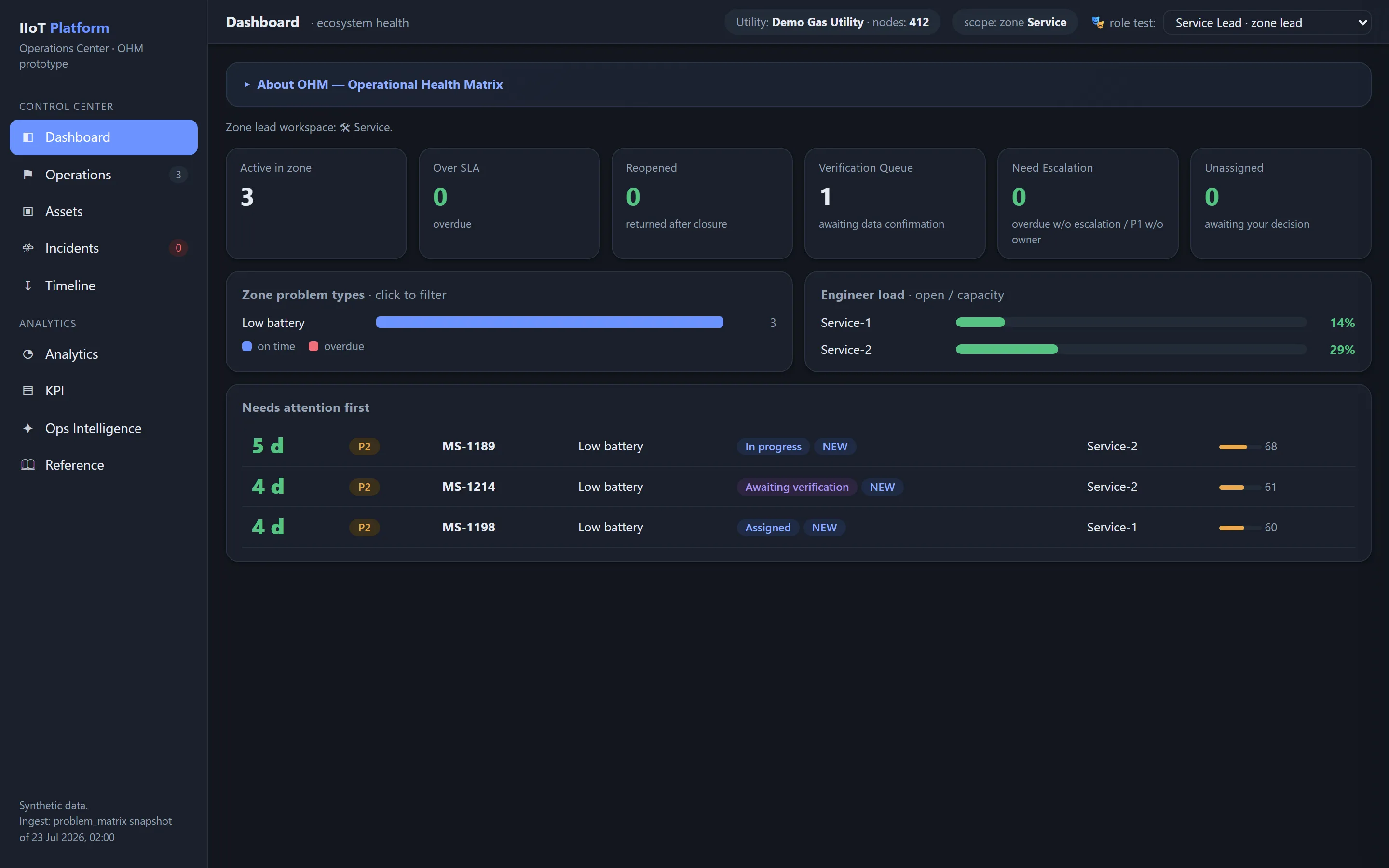1389x868 pixels.
Task: Click the Incidents sidebar icon
Action: click(27, 248)
